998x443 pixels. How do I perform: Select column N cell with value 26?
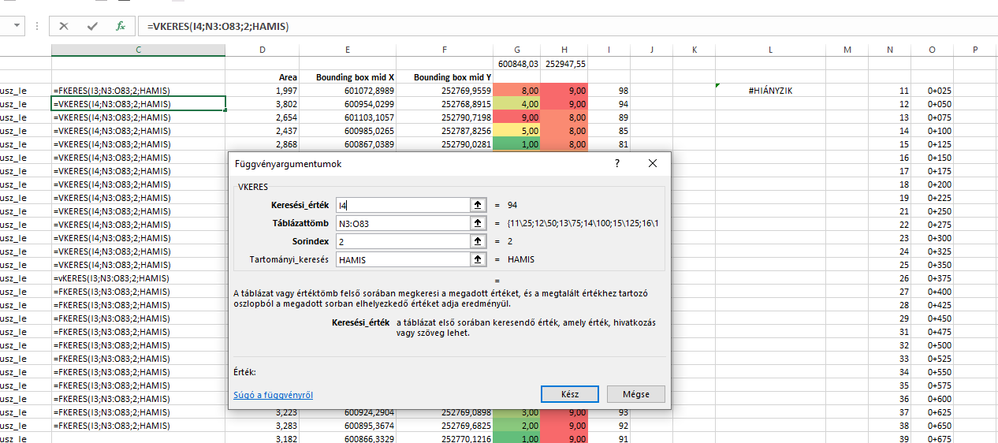pos(889,278)
